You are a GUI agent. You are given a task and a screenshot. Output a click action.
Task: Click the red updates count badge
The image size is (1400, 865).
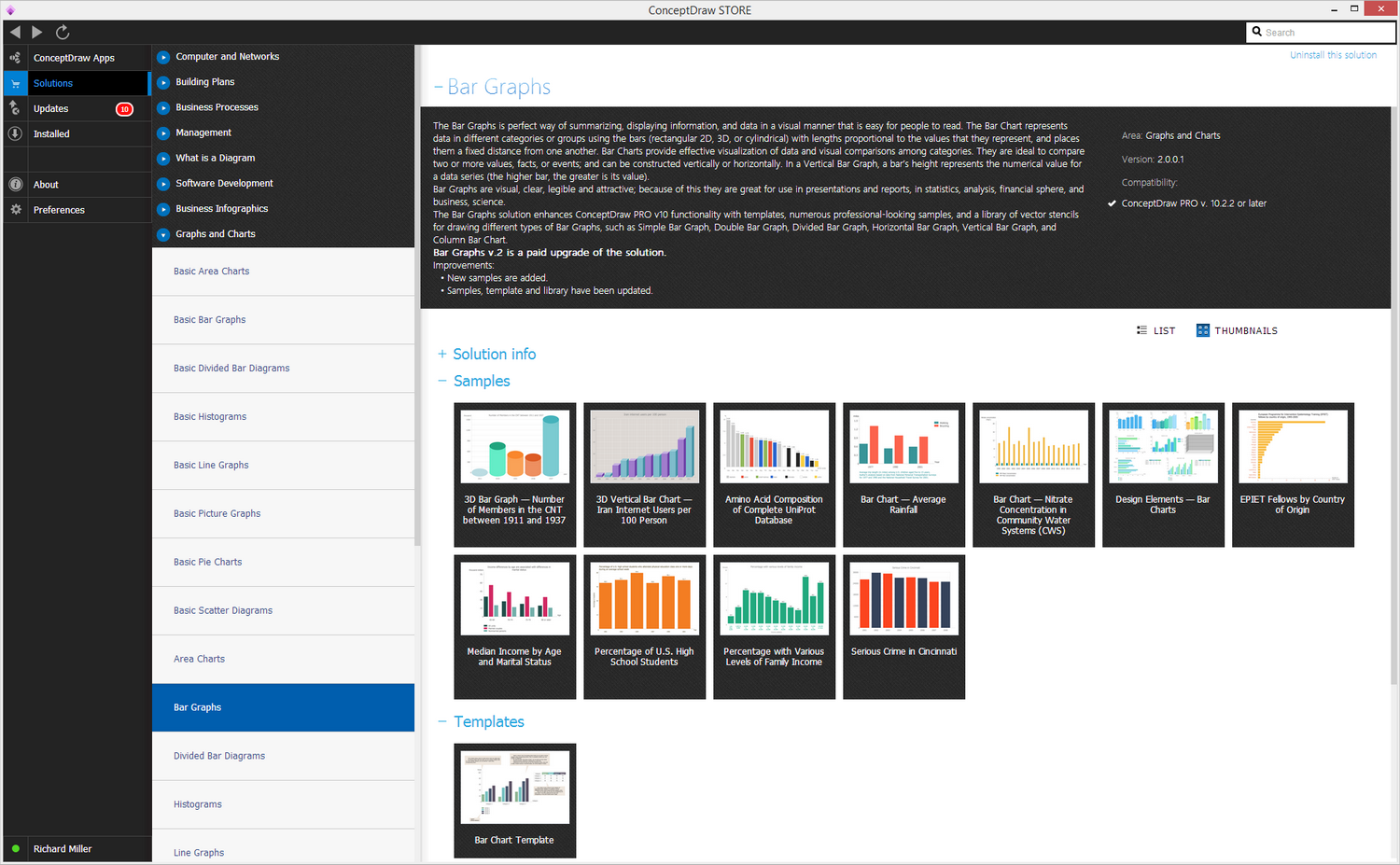(124, 109)
